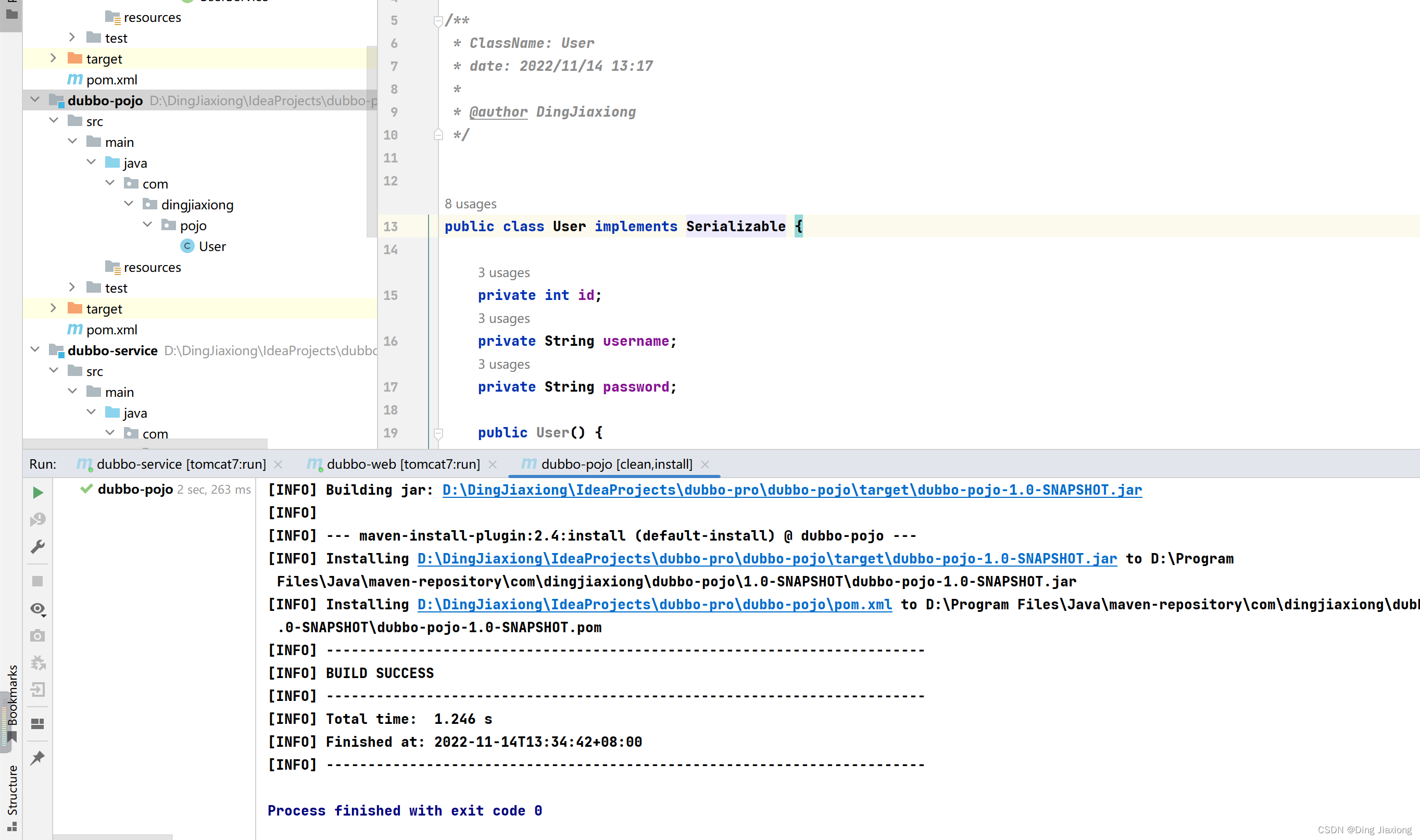This screenshot has height=840, width=1420.
Task: Click the project tree horizontal scrollbar
Action: coord(145,443)
